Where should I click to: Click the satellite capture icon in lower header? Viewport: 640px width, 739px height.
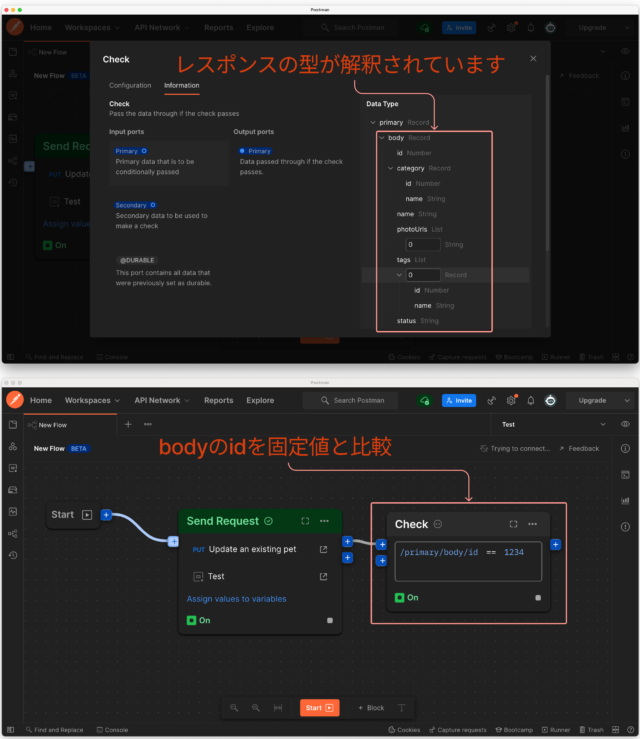click(492, 400)
